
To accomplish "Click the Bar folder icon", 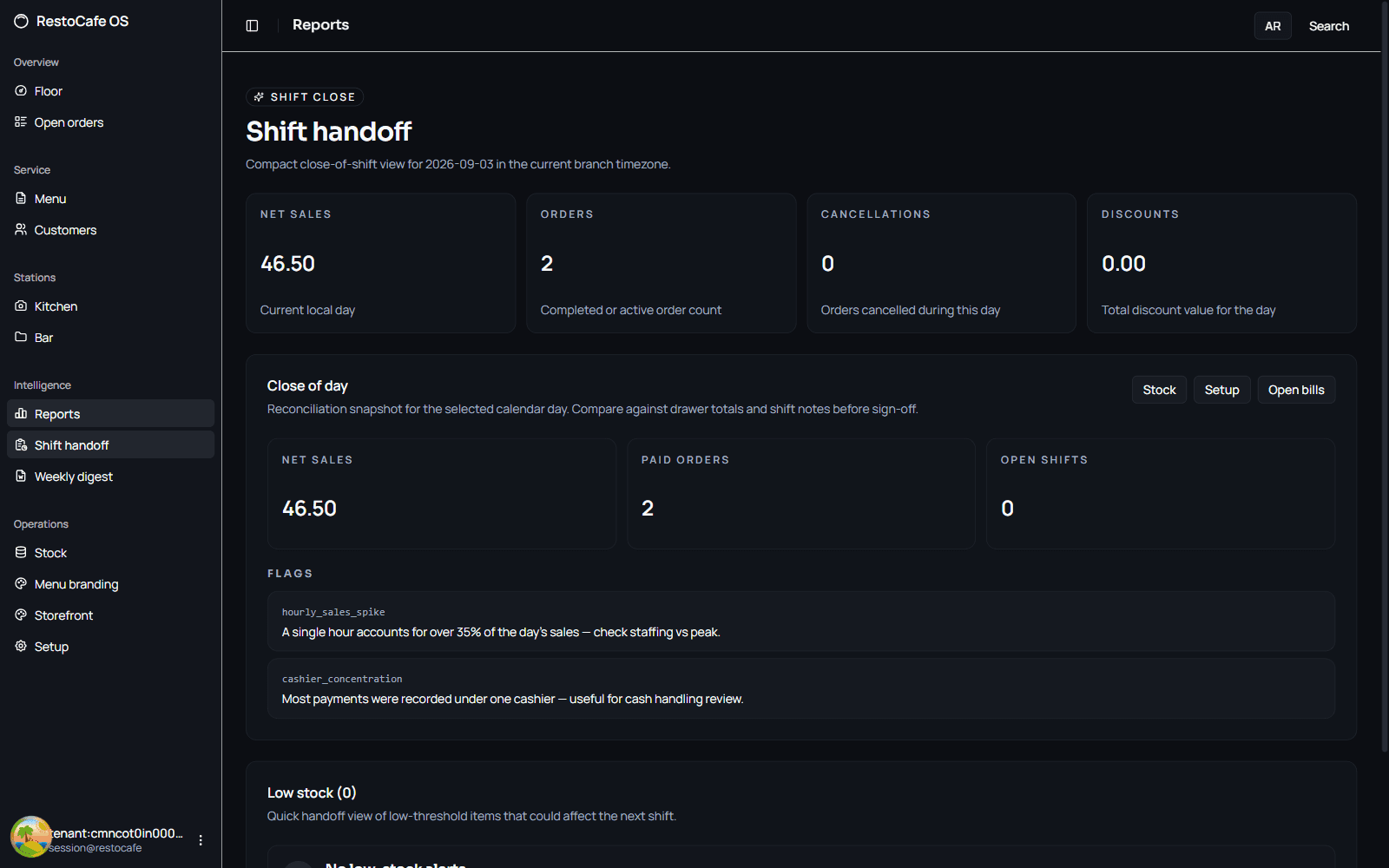I will click(x=21, y=337).
